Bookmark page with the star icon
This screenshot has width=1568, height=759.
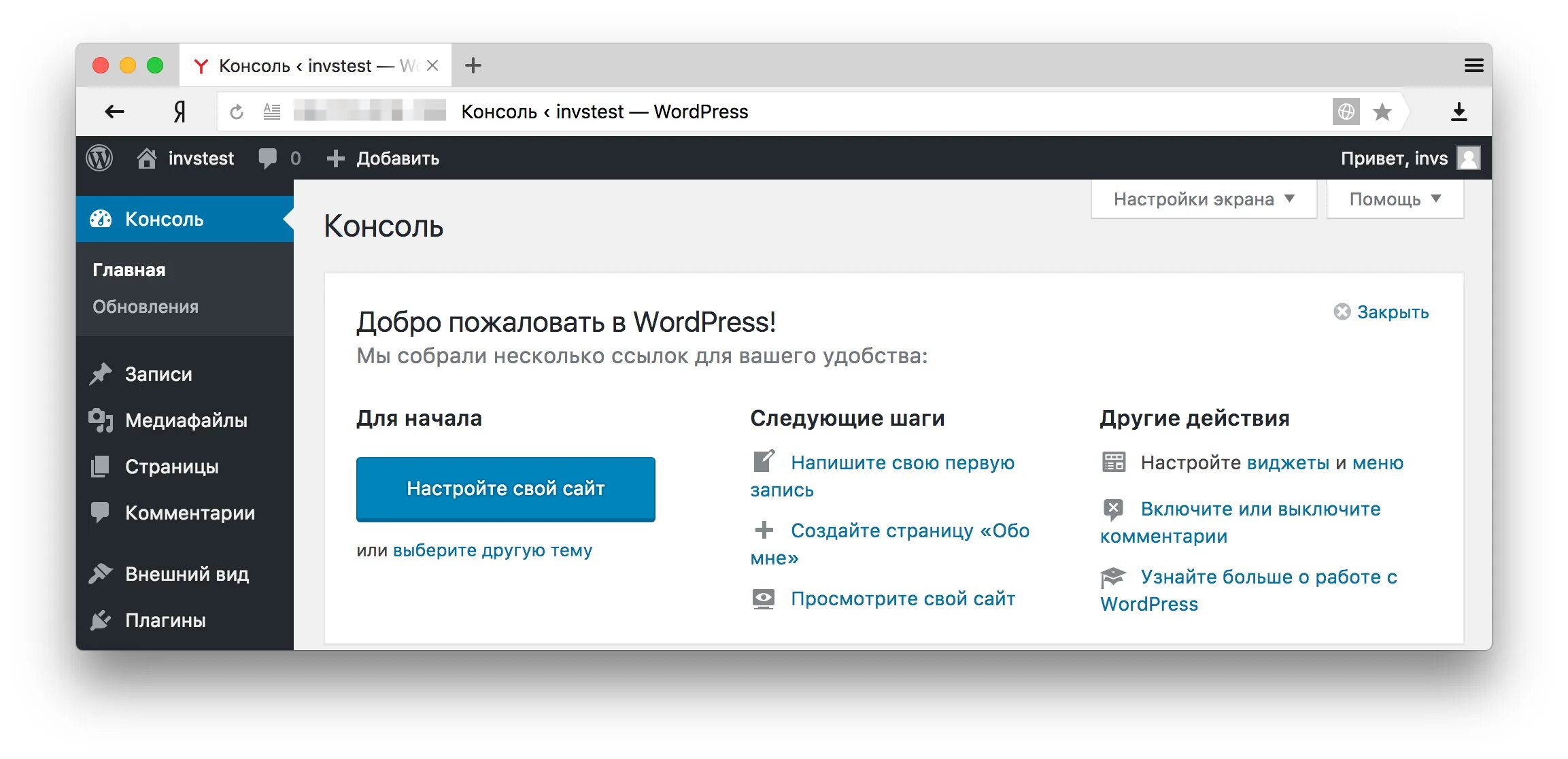1382,112
